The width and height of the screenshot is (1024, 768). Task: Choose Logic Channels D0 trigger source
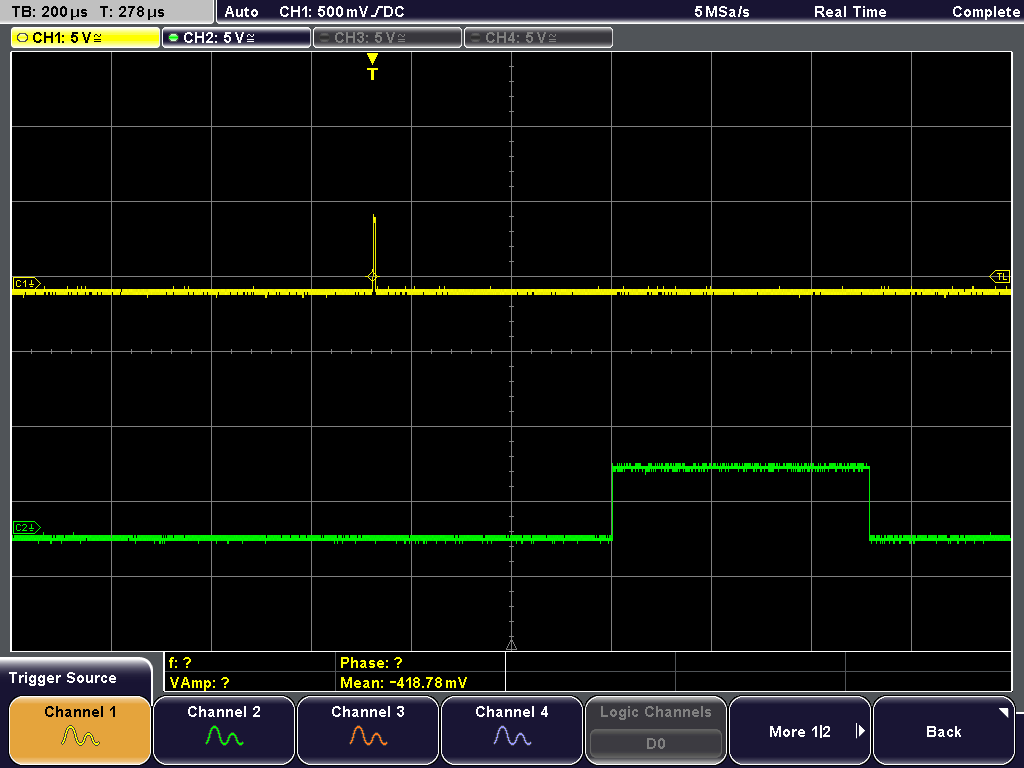point(656,730)
